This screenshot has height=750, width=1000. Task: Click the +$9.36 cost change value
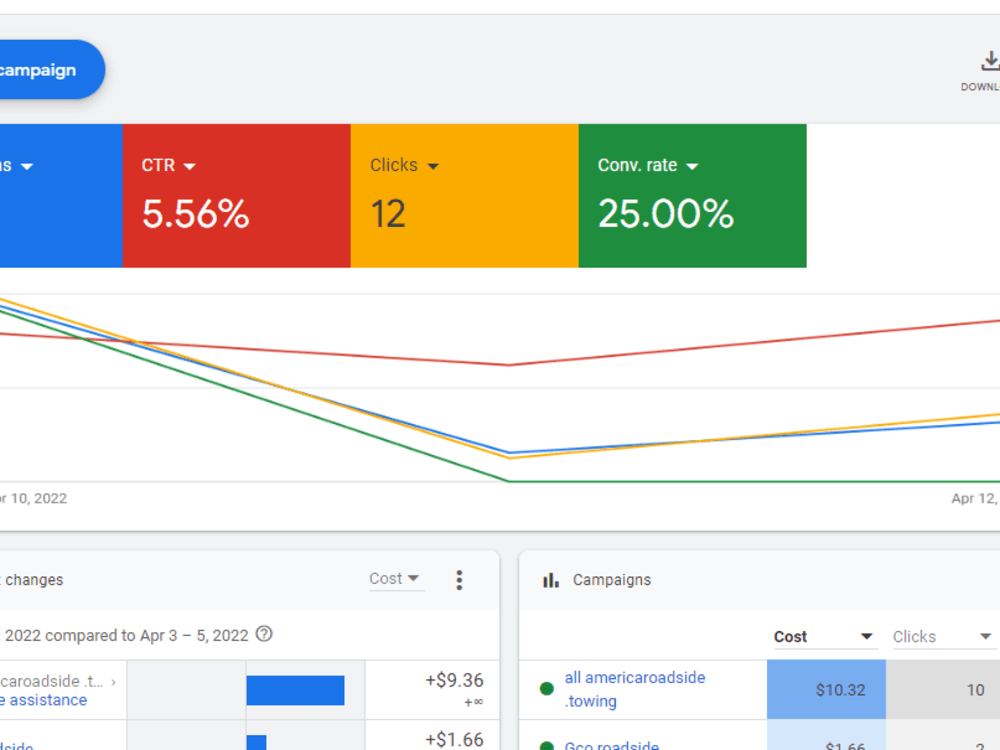pyautogui.click(x=454, y=680)
